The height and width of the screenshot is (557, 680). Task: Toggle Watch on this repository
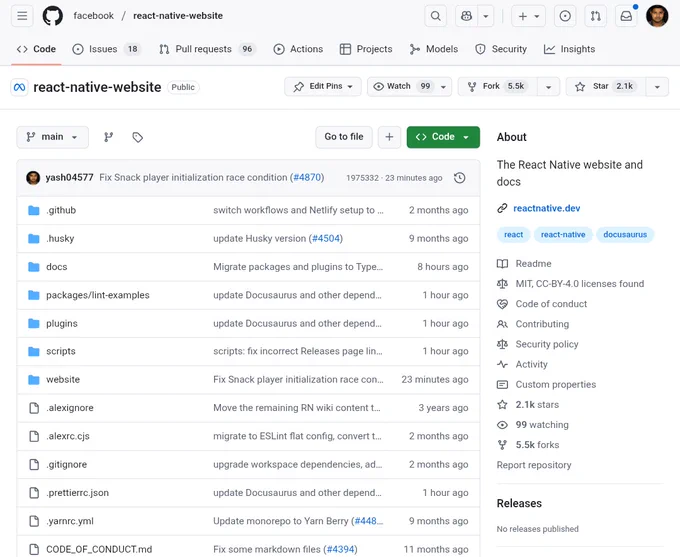pos(402,86)
